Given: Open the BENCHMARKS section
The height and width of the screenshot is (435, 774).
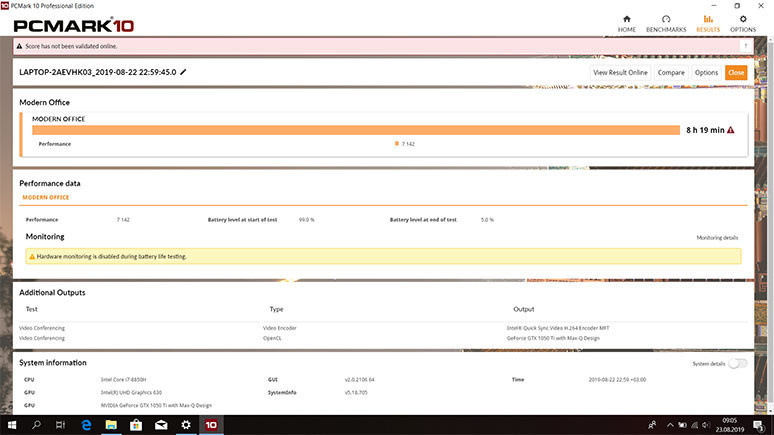Looking at the screenshot, I should 666,24.
